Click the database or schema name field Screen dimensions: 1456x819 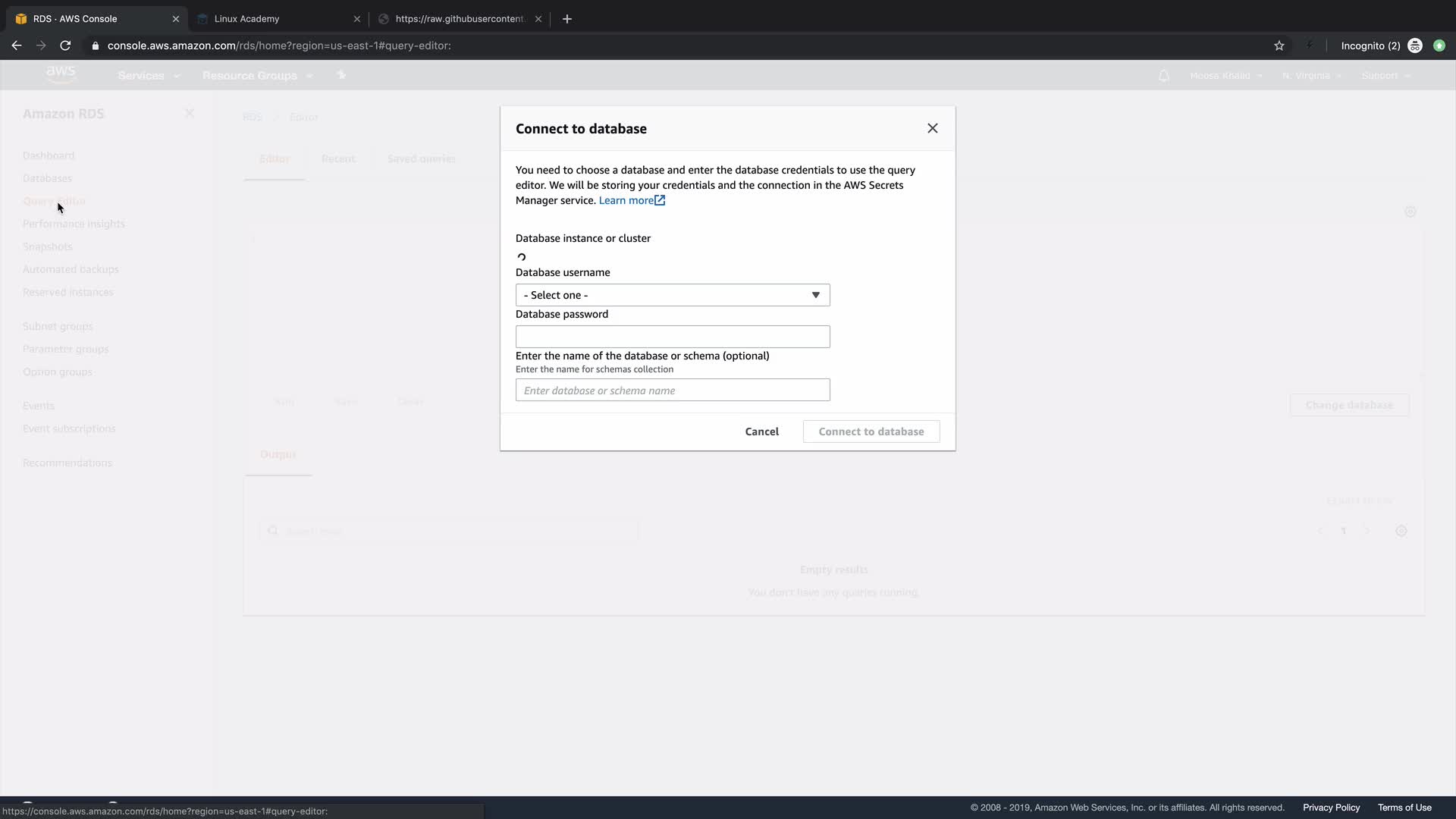click(672, 391)
